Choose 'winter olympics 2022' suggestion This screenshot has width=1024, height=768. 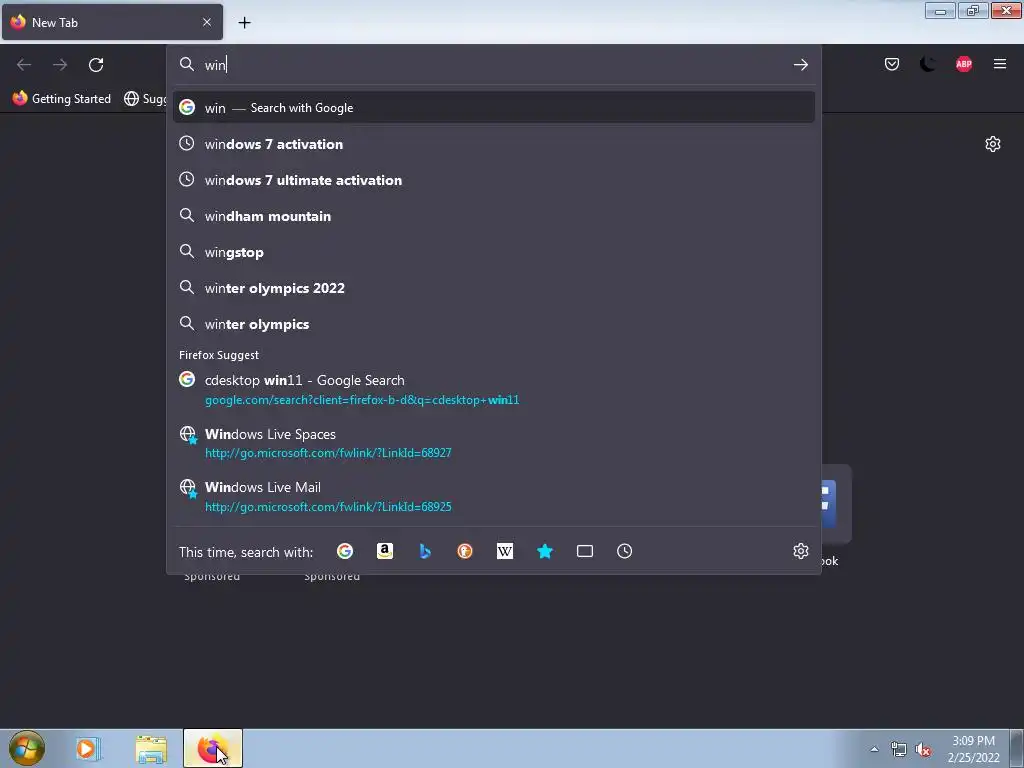[494, 287]
